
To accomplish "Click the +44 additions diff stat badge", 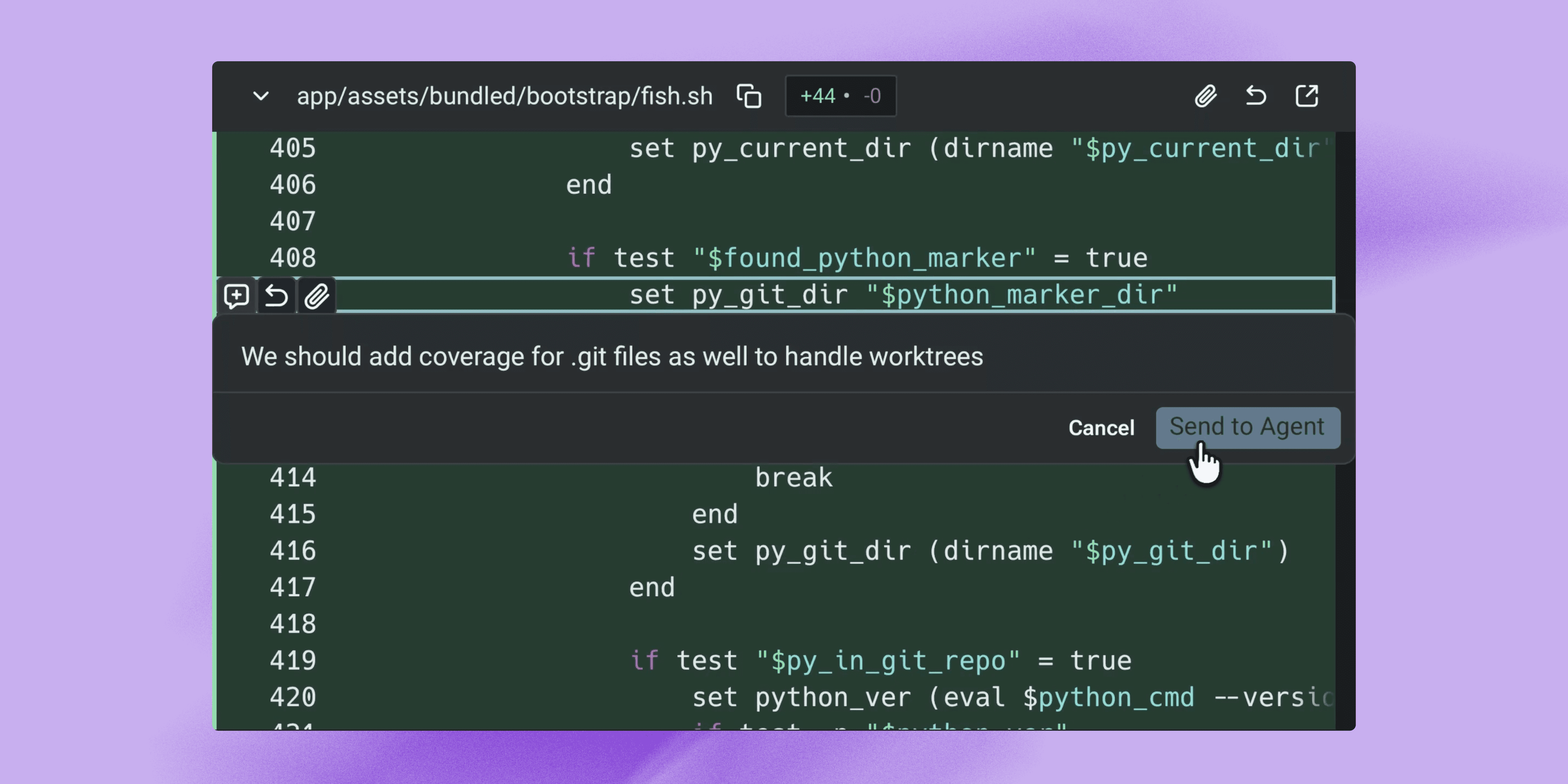I will coord(841,96).
